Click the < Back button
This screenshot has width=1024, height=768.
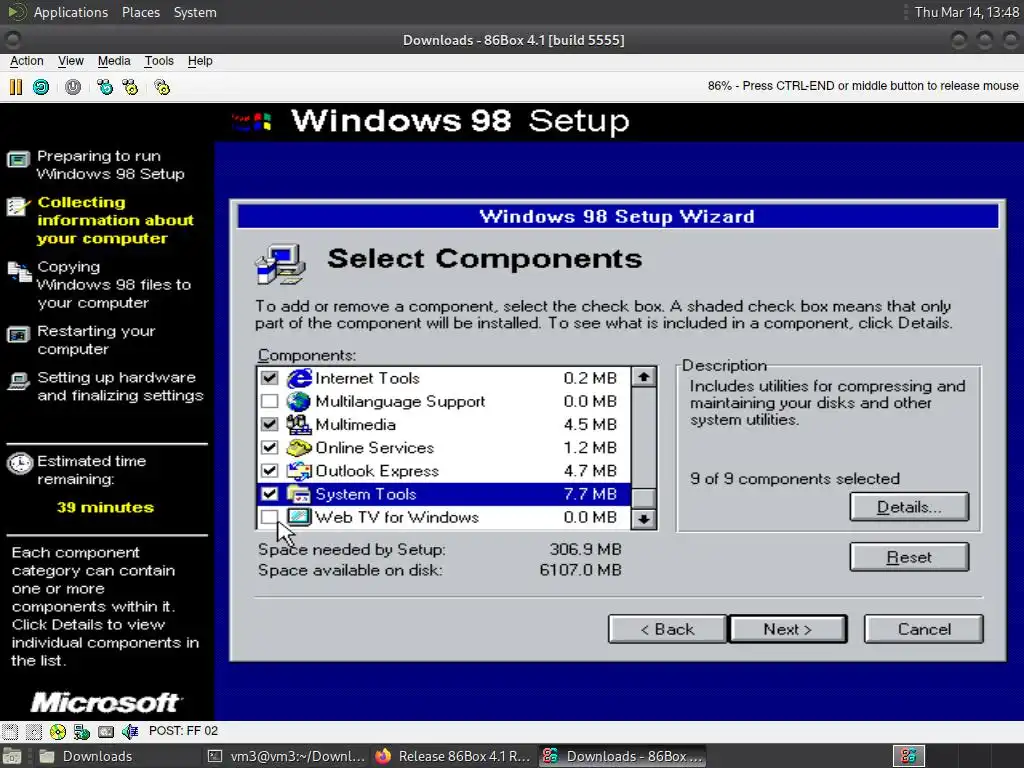coord(667,629)
